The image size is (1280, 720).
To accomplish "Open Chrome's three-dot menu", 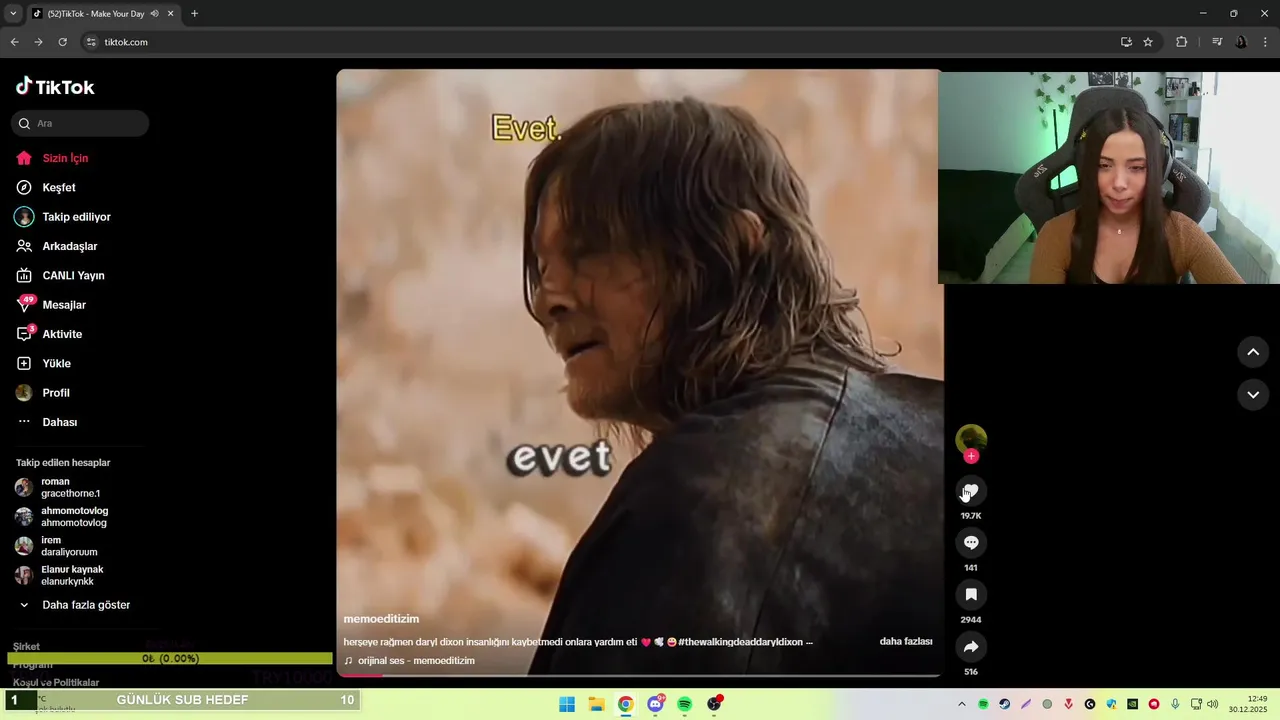I will pos(1266,42).
